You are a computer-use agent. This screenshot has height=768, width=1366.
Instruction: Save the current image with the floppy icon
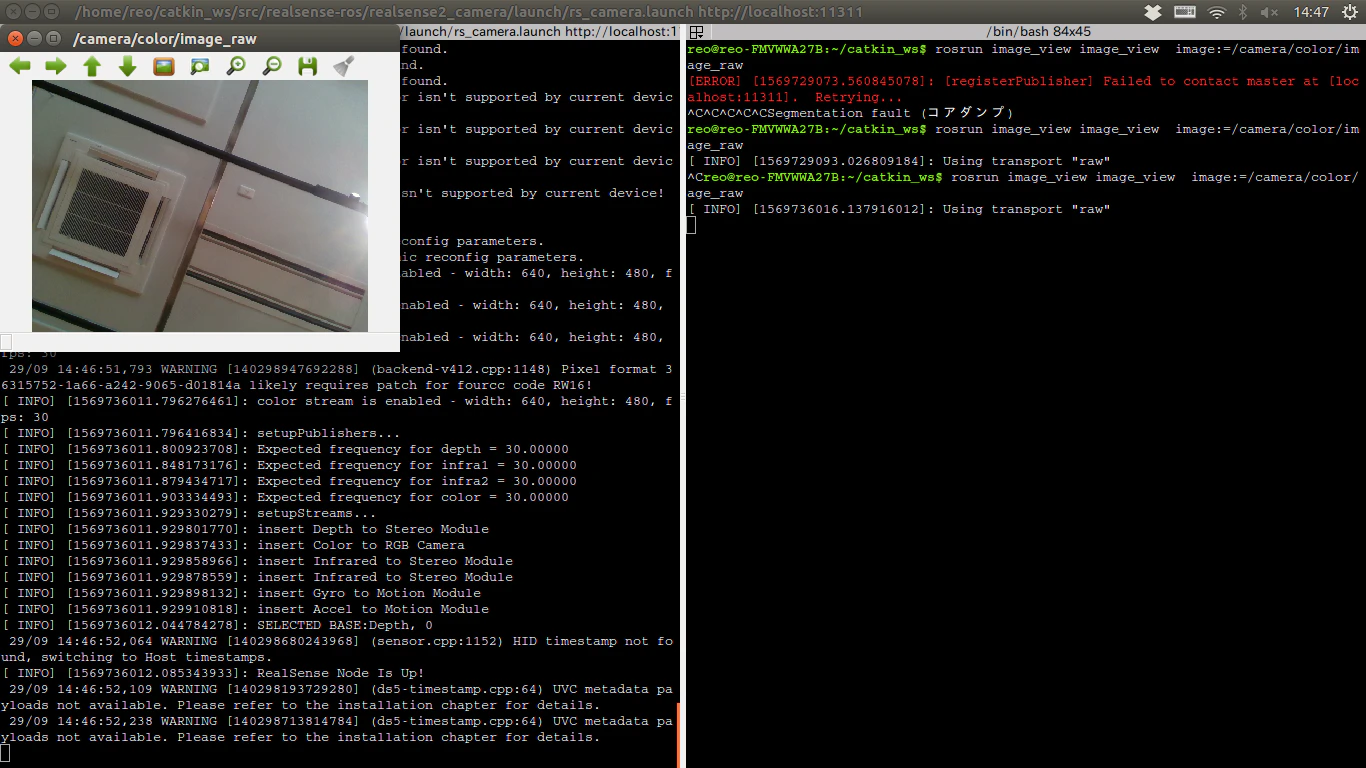pos(308,66)
